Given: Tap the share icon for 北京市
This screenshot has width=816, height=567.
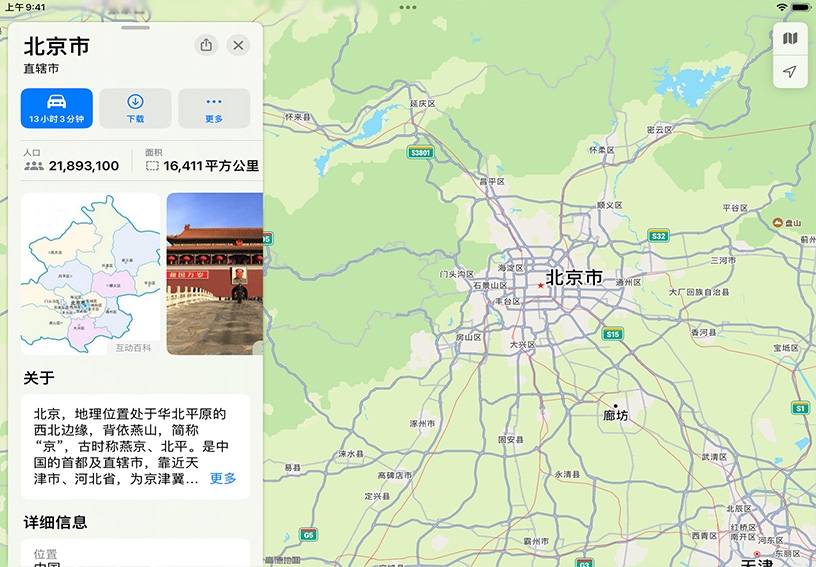Looking at the screenshot, I should [x=206, y=45].
